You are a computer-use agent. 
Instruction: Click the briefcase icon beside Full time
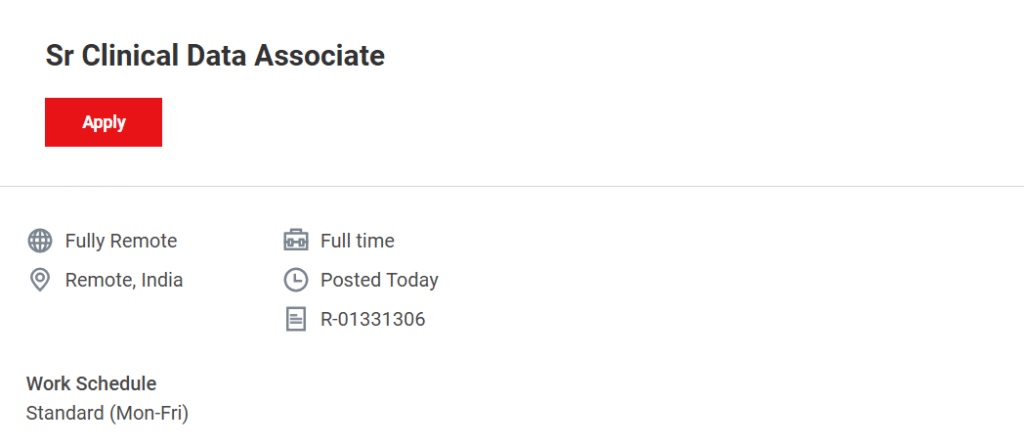click(295, 241)
